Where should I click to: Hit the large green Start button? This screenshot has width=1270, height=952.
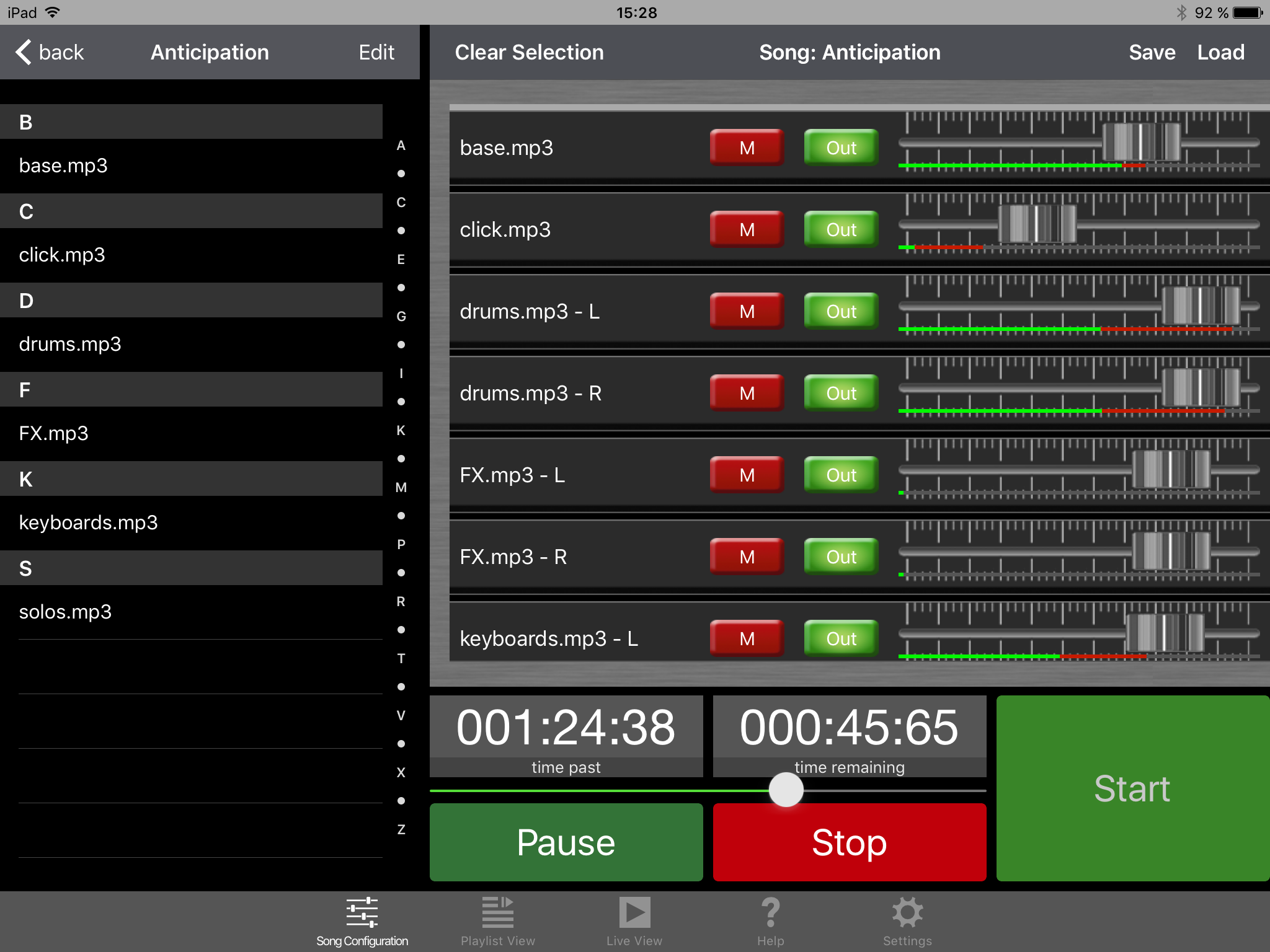point(1132,788)
